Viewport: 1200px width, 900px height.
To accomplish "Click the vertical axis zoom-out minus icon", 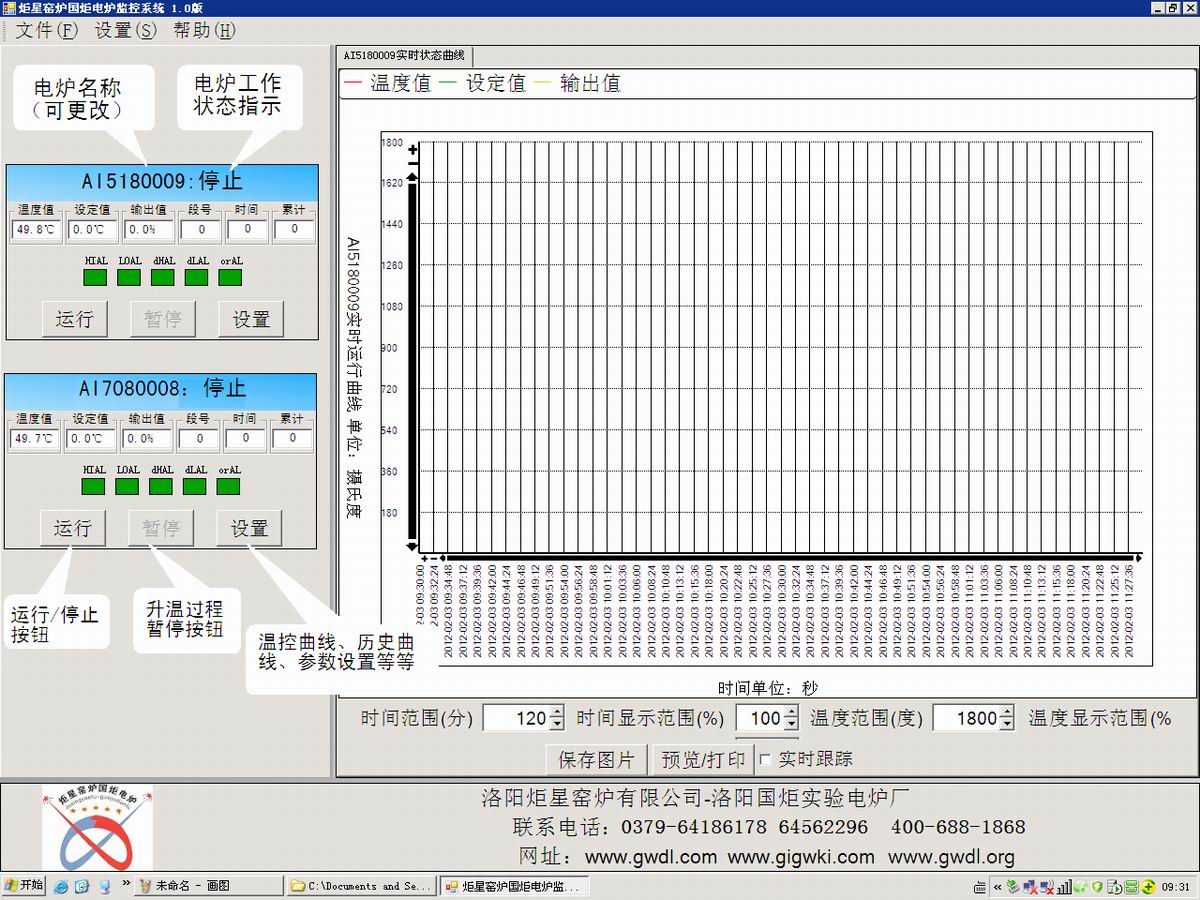I will (413, 163).
